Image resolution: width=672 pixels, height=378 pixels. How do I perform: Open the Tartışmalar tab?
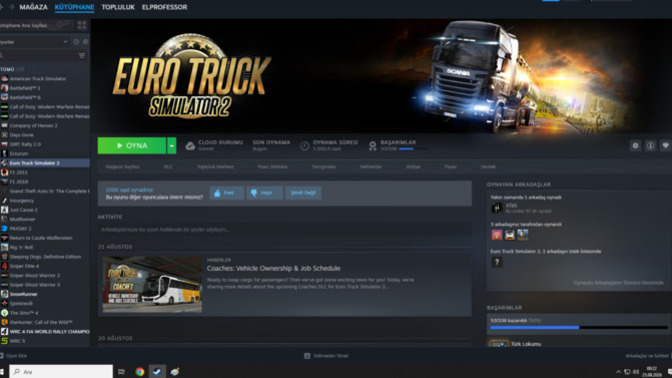coord(324,167)
